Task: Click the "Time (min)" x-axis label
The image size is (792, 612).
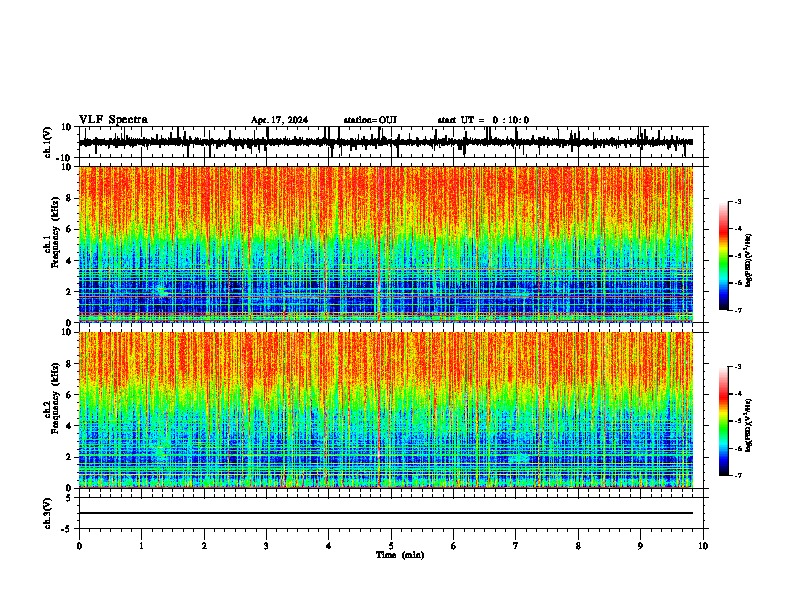Action: [400, 555]
